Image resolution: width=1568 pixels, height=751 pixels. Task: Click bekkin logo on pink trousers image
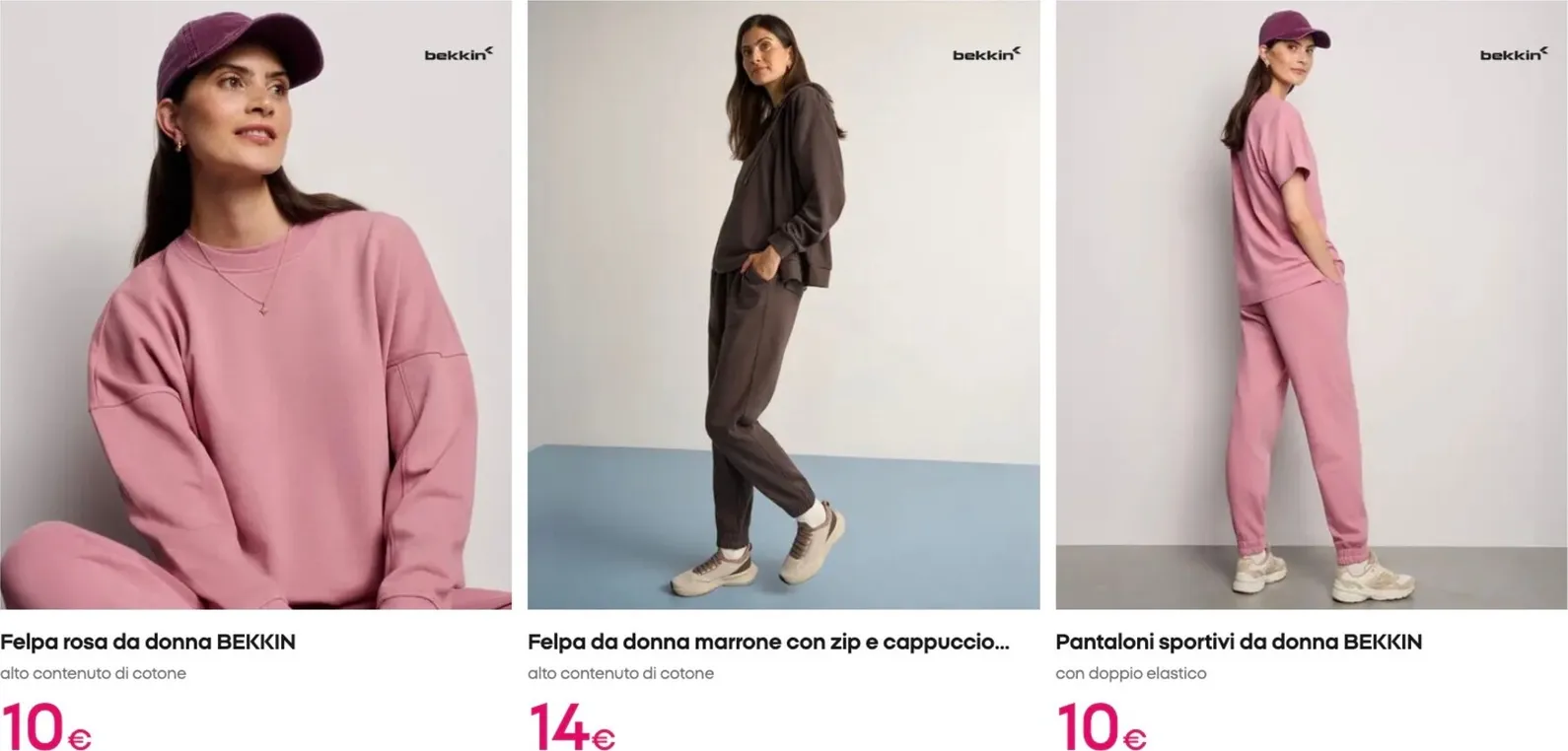(x=1514, y=53)
